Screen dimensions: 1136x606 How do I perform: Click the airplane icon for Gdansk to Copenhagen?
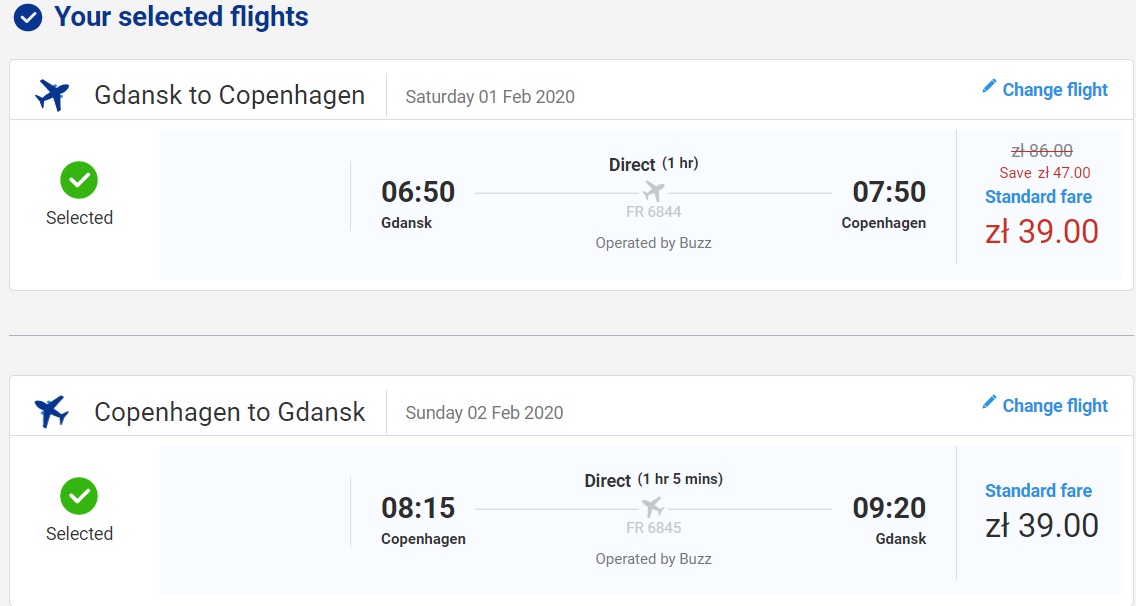tap(52, 95)
